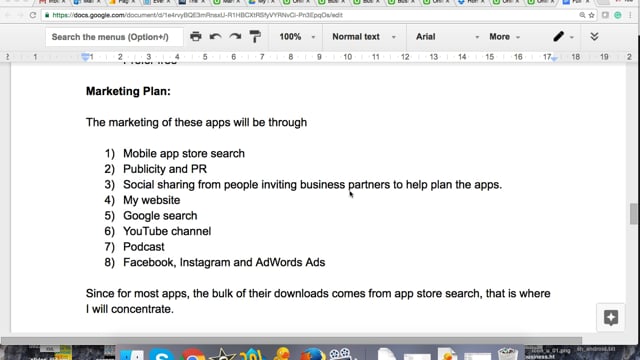Image resolution: width=640 pixels, height=360 pixels.
Task: Click the zoom magnifier icon in address bar
Action: tap(582, 15)
